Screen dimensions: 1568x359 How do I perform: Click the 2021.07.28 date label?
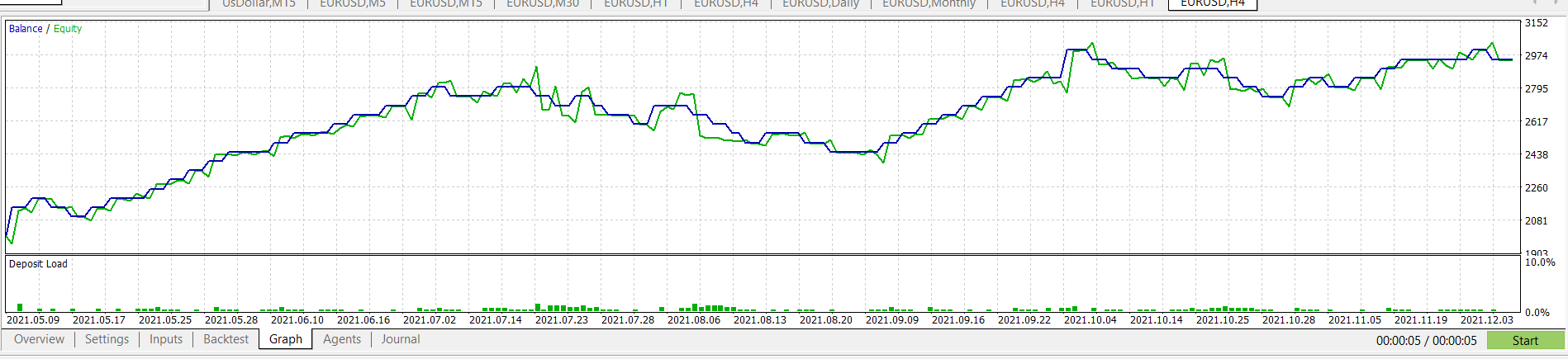point(628,320)
